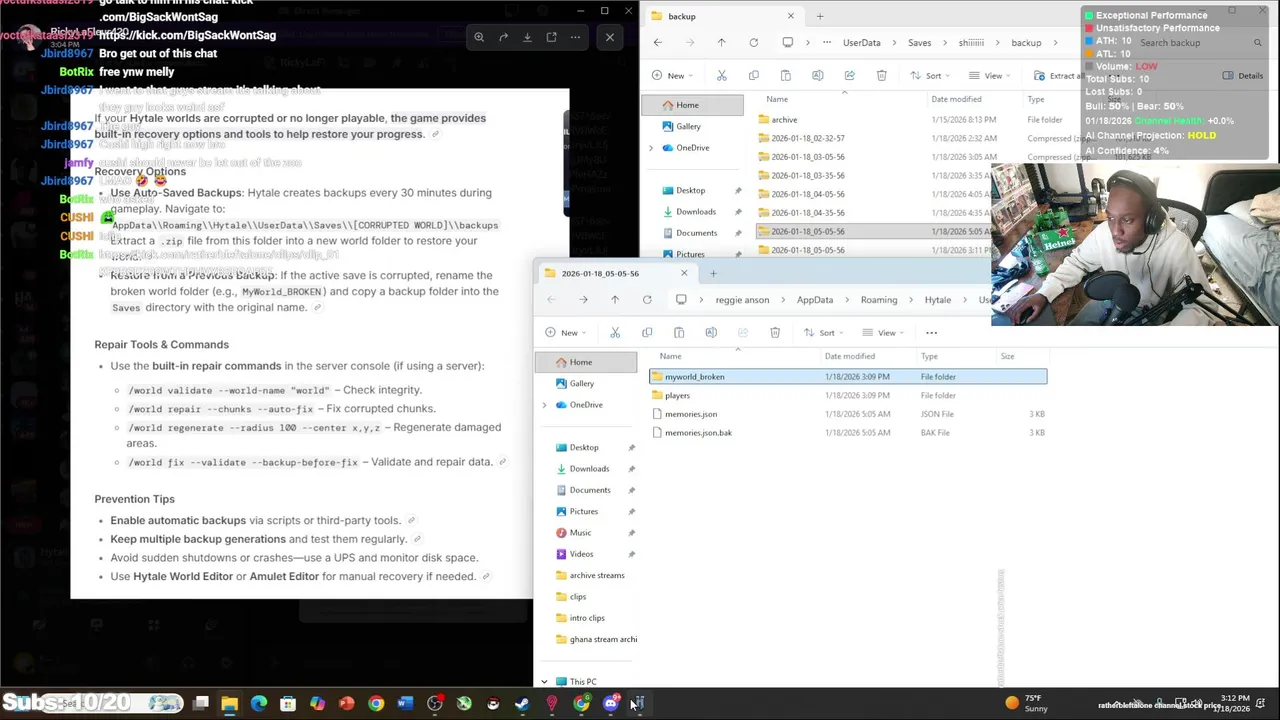Click zoom magnifier icon in image viewer
Screen dimensions: 1280x720
point(479,37)
